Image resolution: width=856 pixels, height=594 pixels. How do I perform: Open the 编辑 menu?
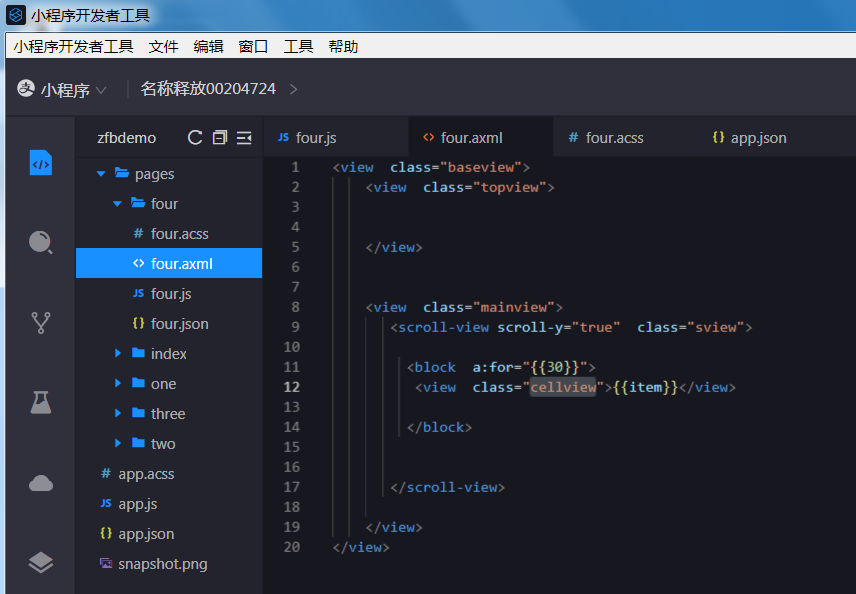209,46
